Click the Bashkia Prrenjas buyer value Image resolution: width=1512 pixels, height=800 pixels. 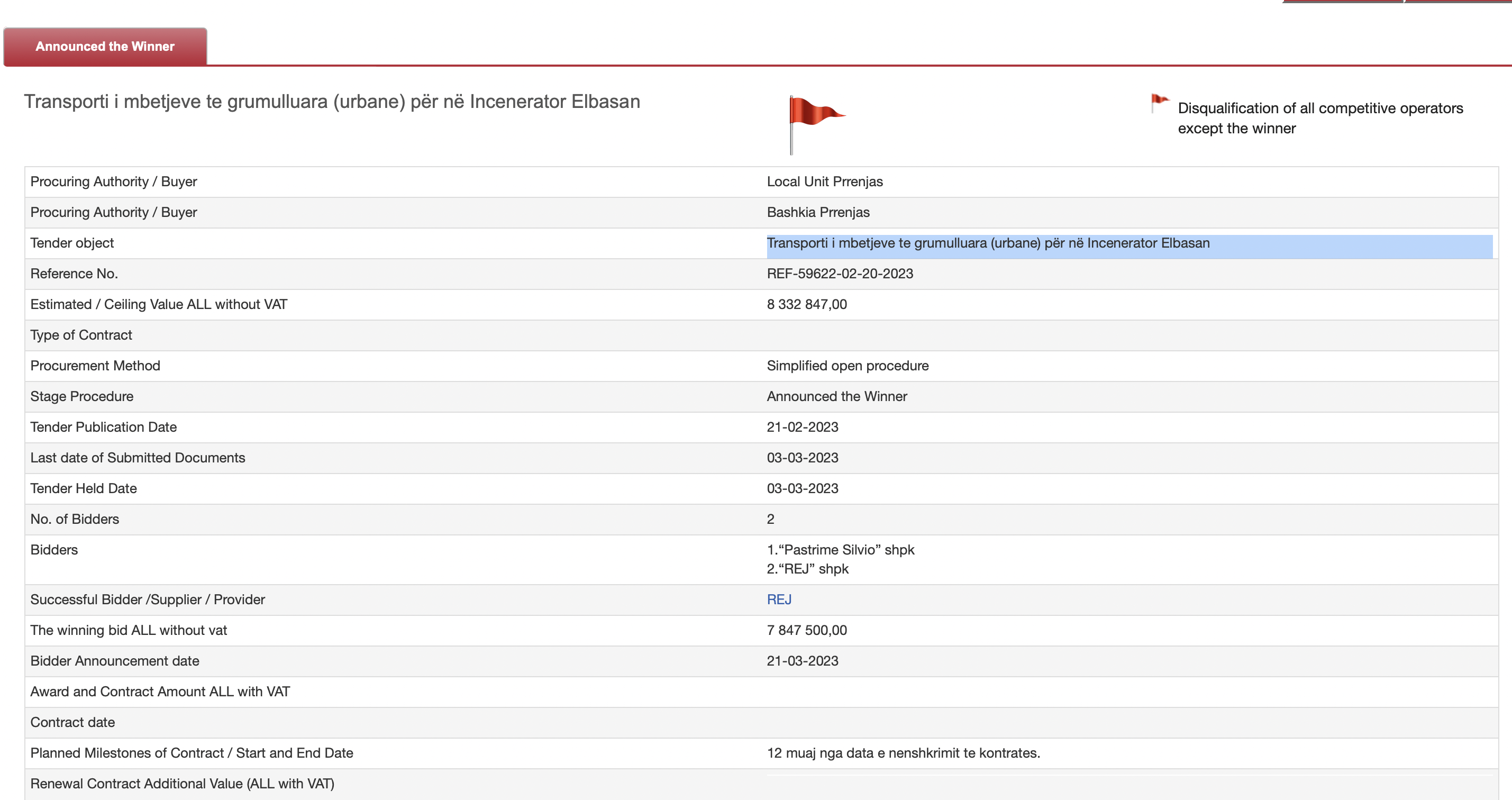click(x=817, y=212)
